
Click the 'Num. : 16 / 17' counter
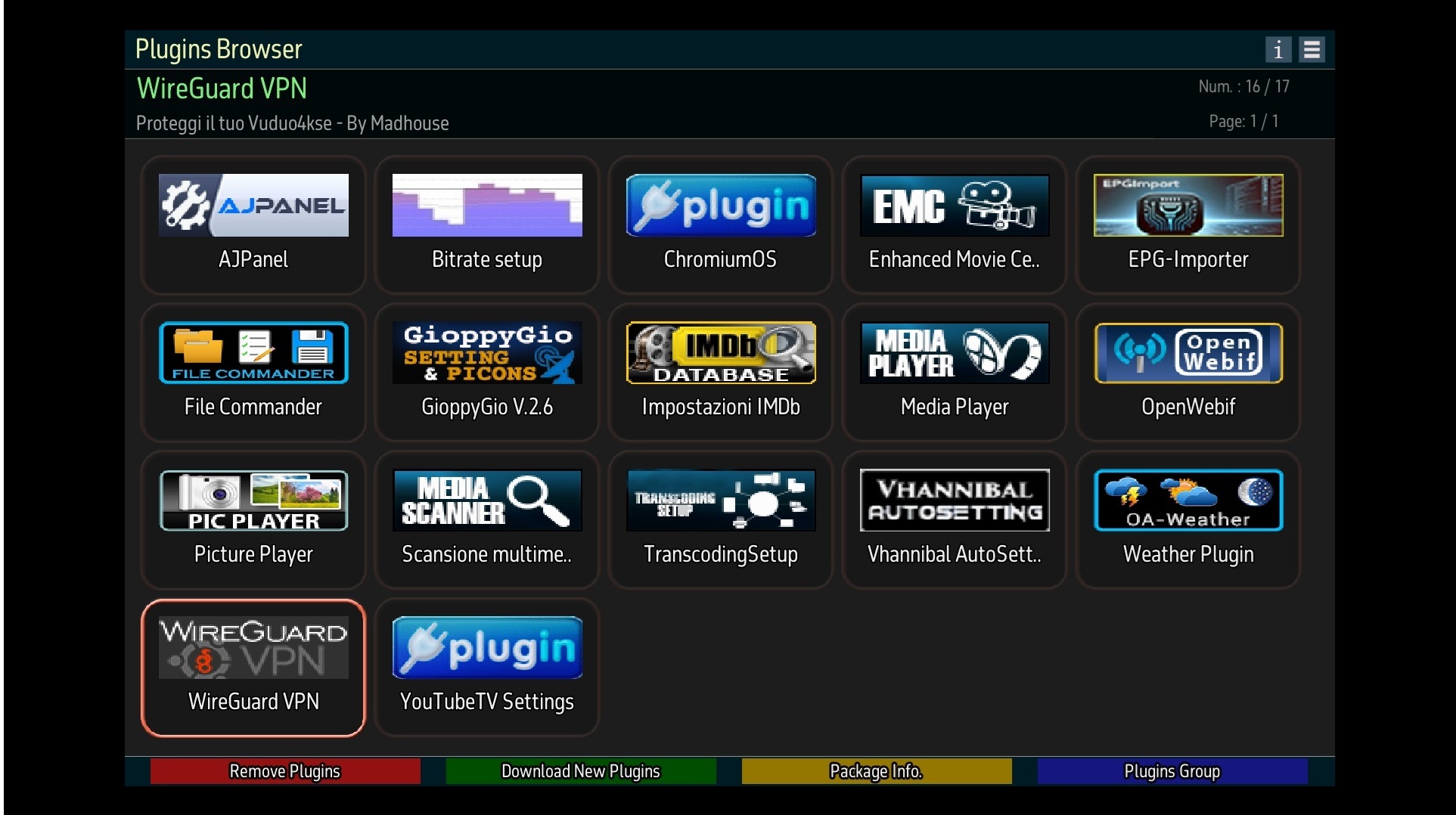tap(1244, 86)
